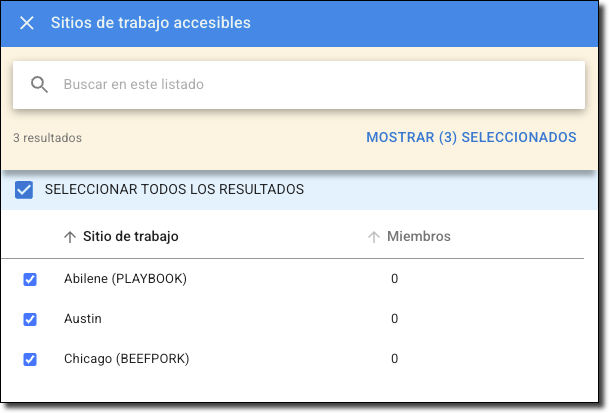Click the Austin site name

(x=83, y=319)
